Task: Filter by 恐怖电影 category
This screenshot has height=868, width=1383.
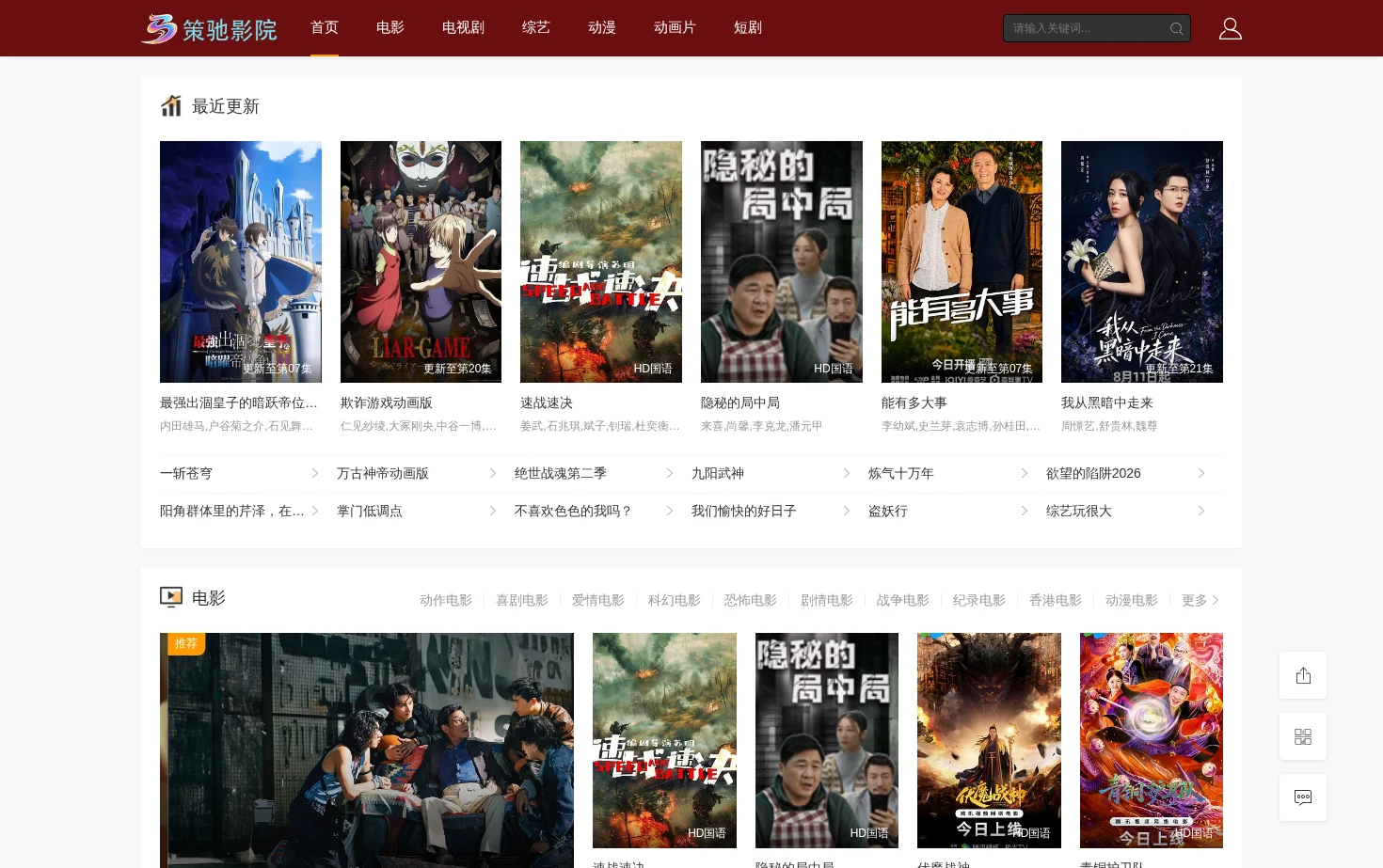Action: pos(751,600)
